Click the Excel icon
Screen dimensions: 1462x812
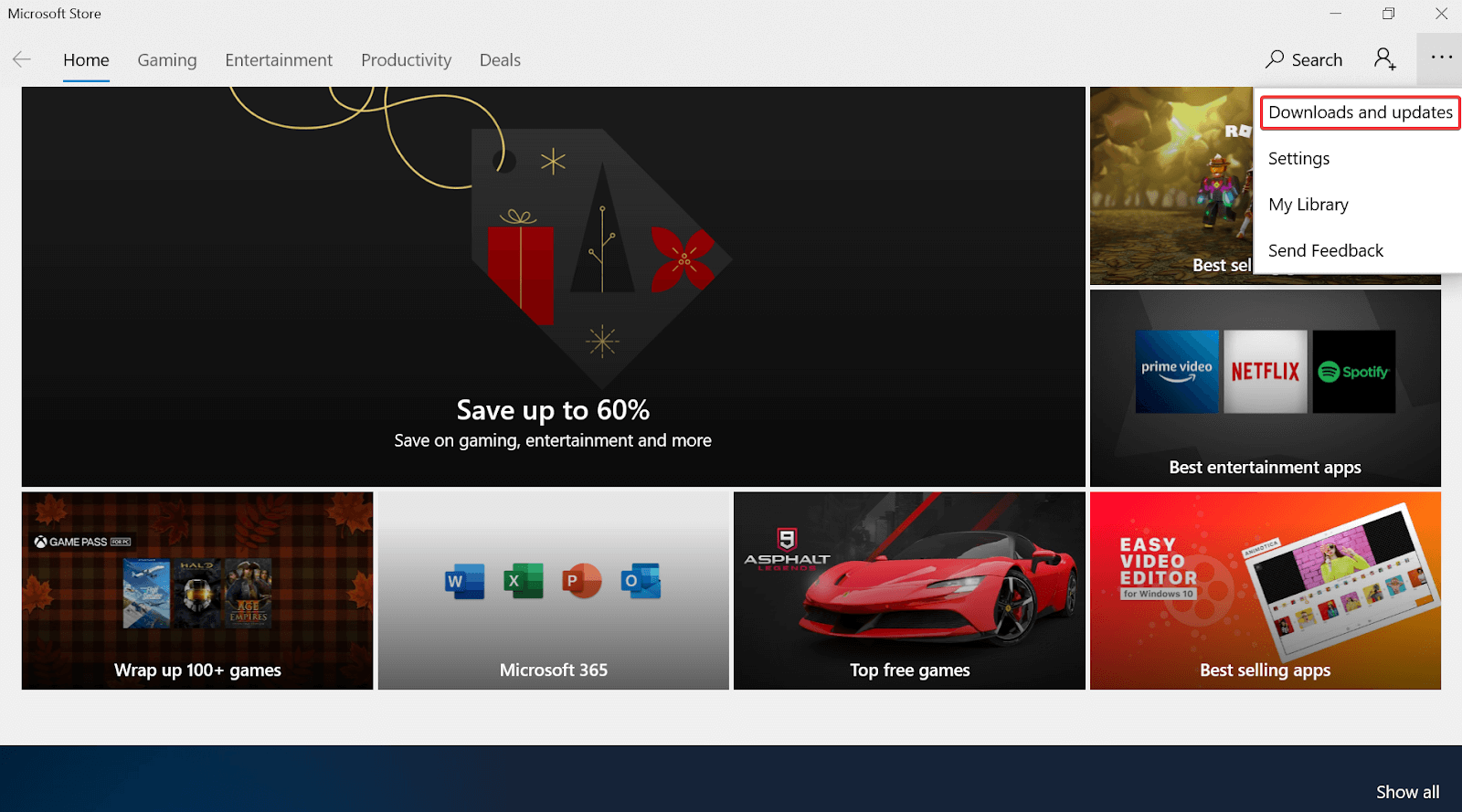(x=523, y=581)
